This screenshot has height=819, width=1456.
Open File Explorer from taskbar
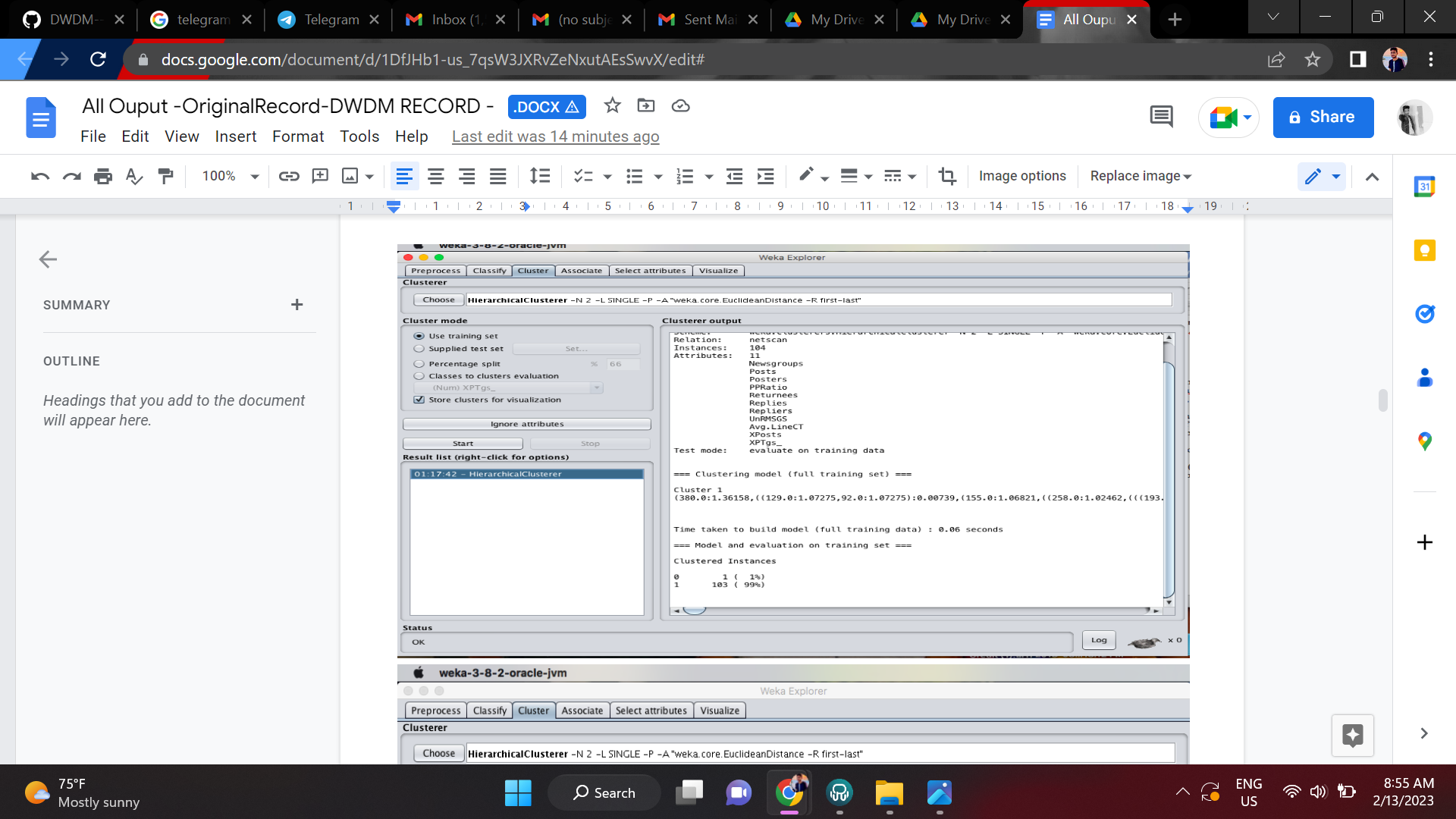[889, 793]
